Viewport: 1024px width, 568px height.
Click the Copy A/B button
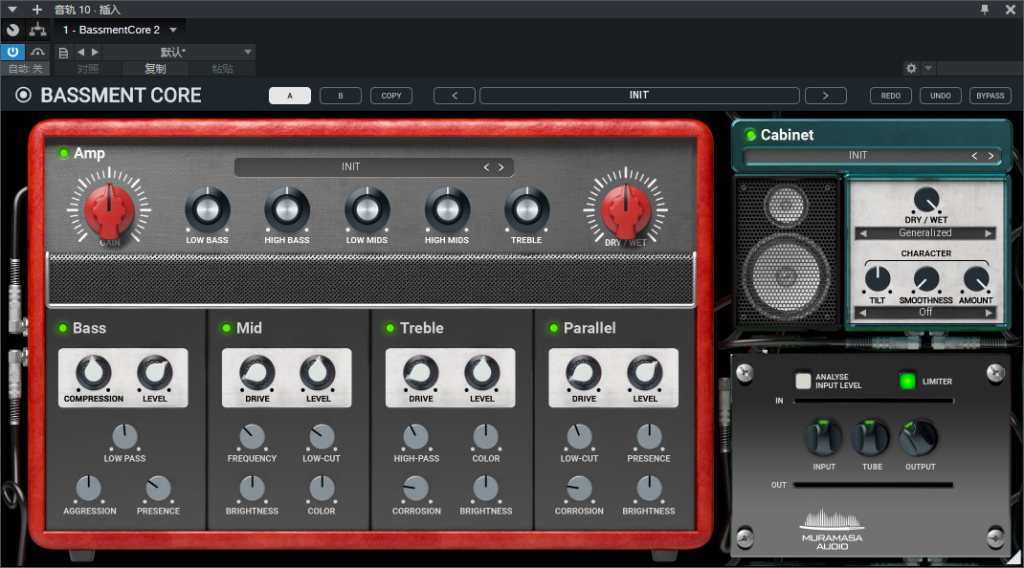[x=391, y=95]
